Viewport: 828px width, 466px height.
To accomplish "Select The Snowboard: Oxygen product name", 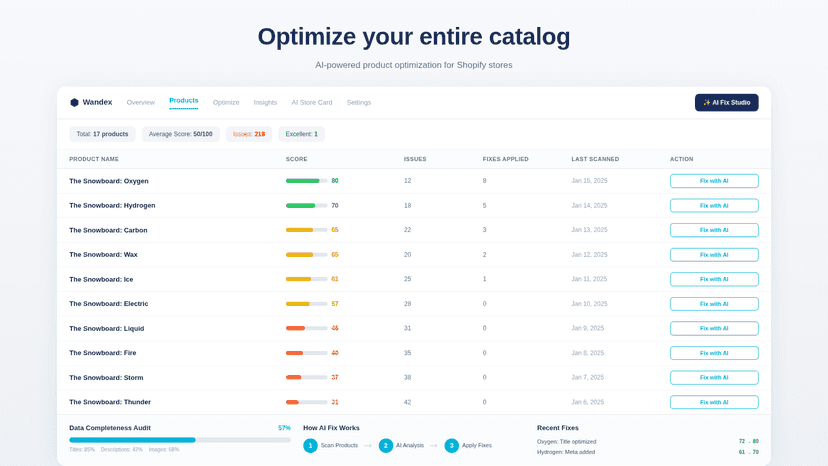I will 109,181.
